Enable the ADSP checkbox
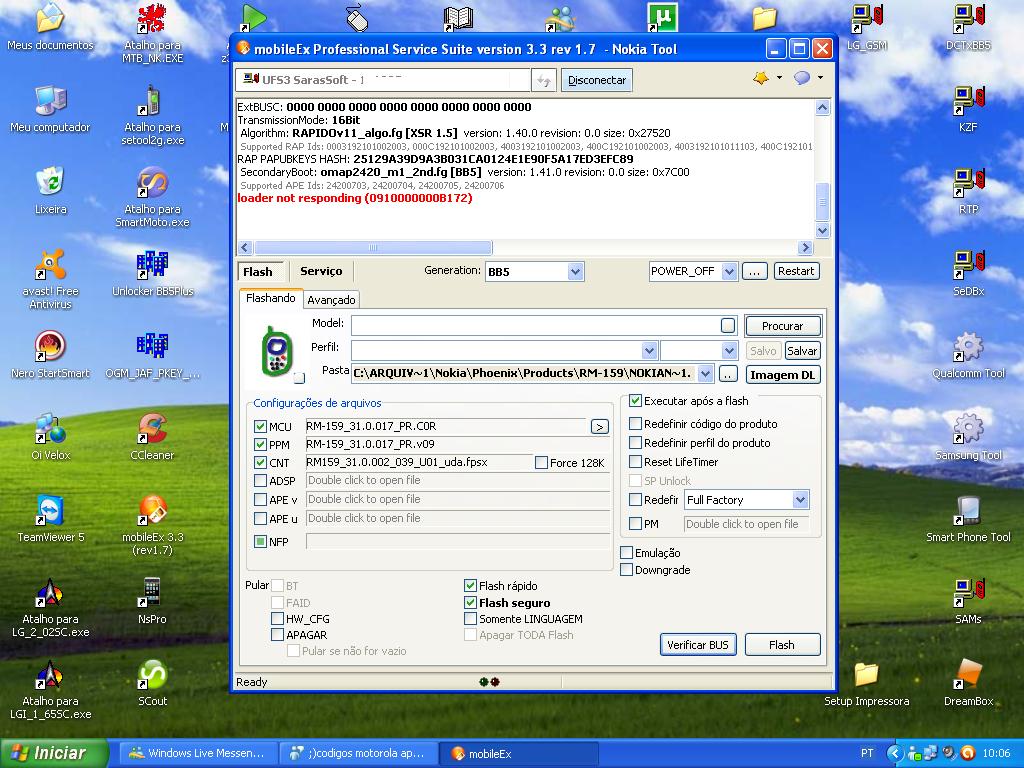 (260, 481)
